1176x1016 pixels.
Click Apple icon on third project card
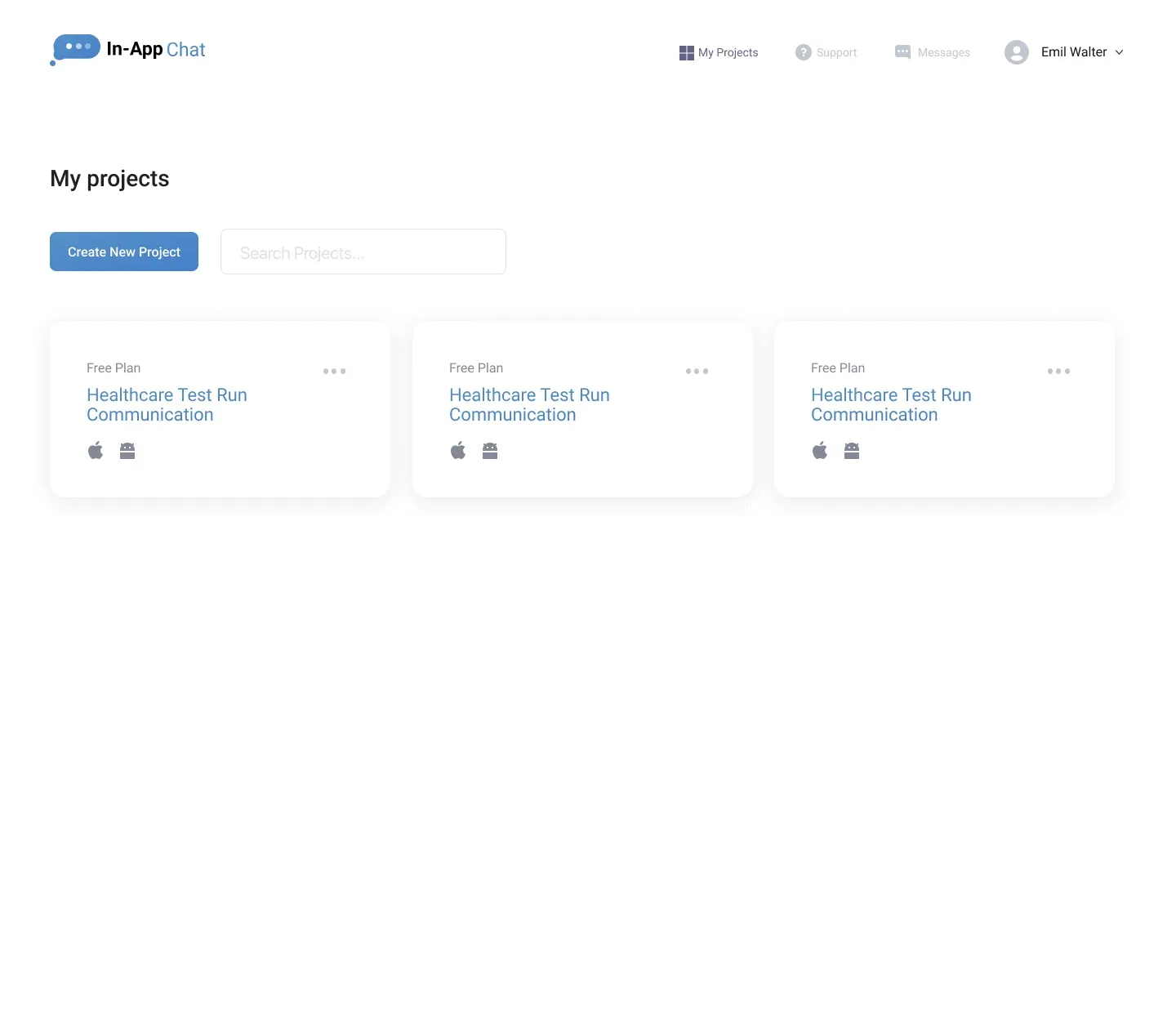[x=820, y=450]
